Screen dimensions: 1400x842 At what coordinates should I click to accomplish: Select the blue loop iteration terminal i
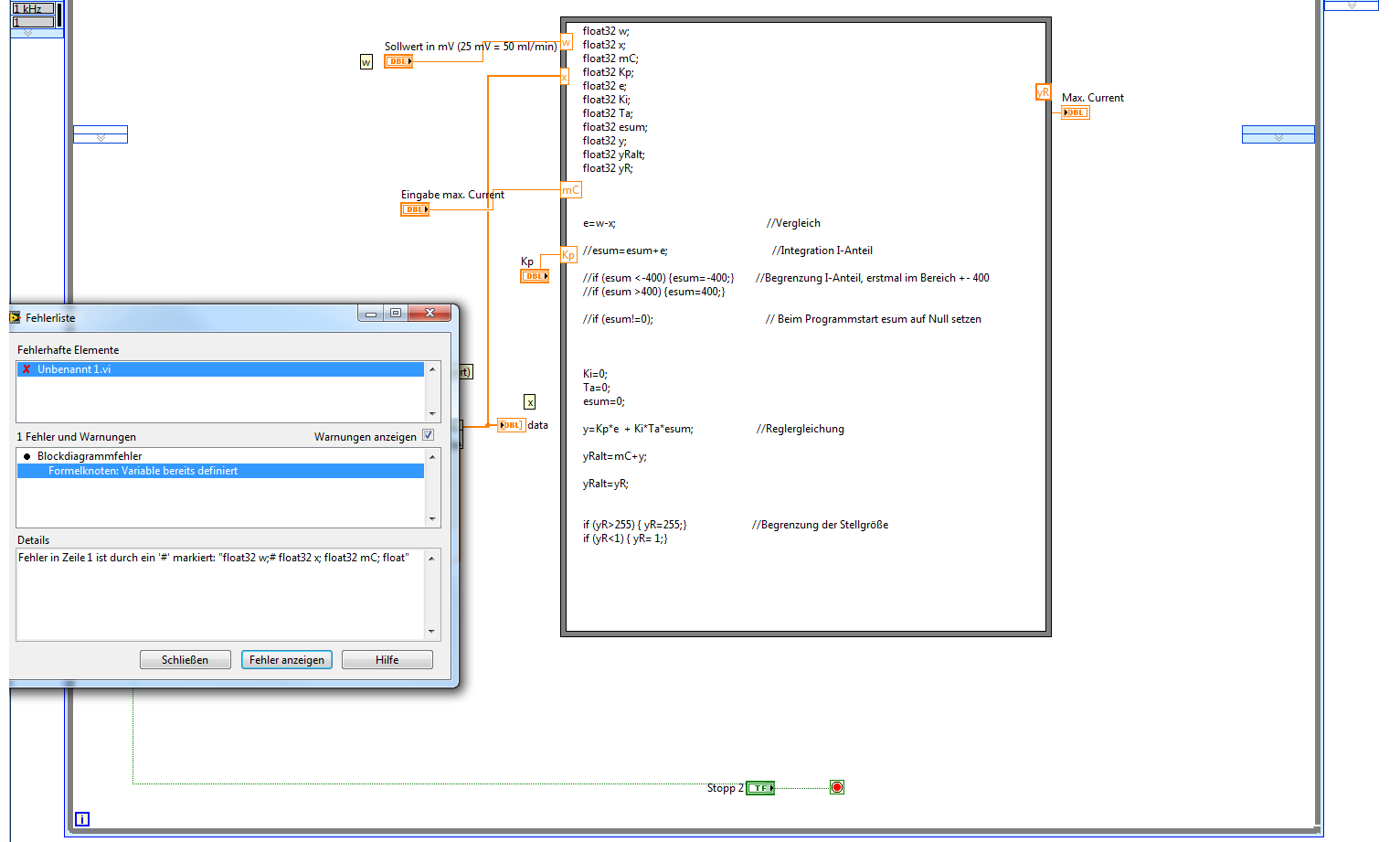pyautogui.click(x=82, y=819)
